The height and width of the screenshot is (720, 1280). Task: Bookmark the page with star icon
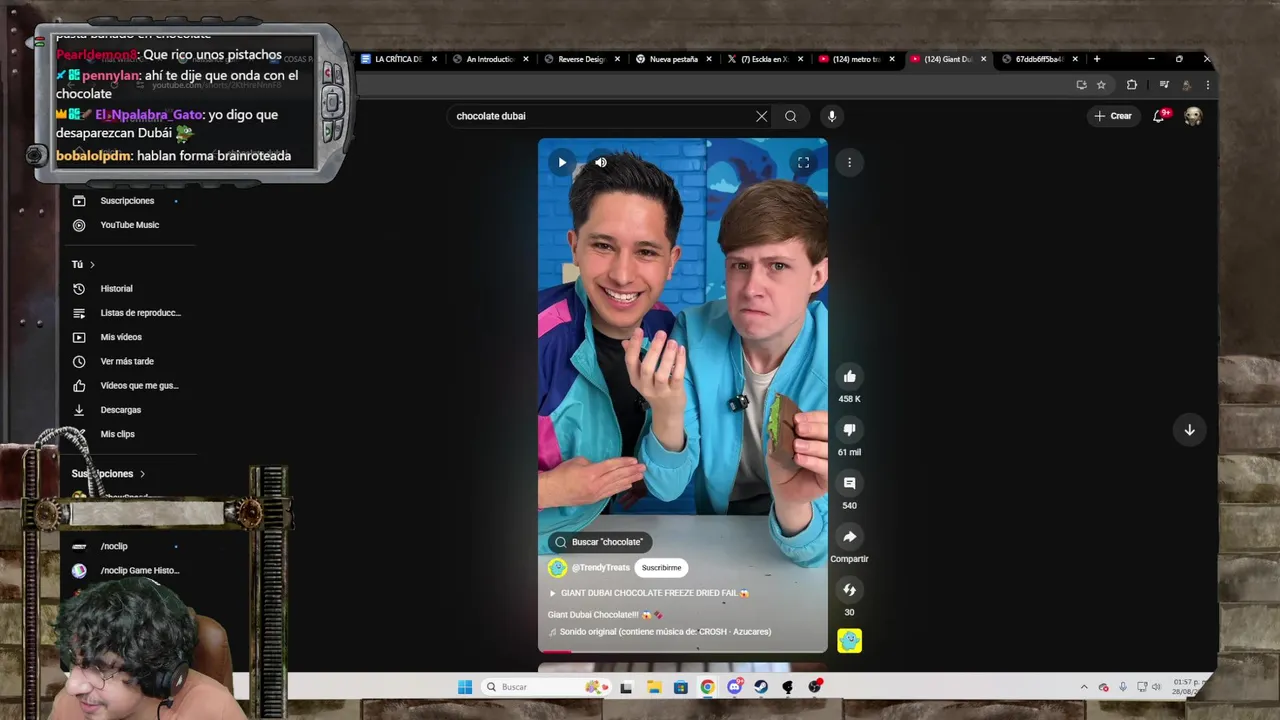[1101, 85]
